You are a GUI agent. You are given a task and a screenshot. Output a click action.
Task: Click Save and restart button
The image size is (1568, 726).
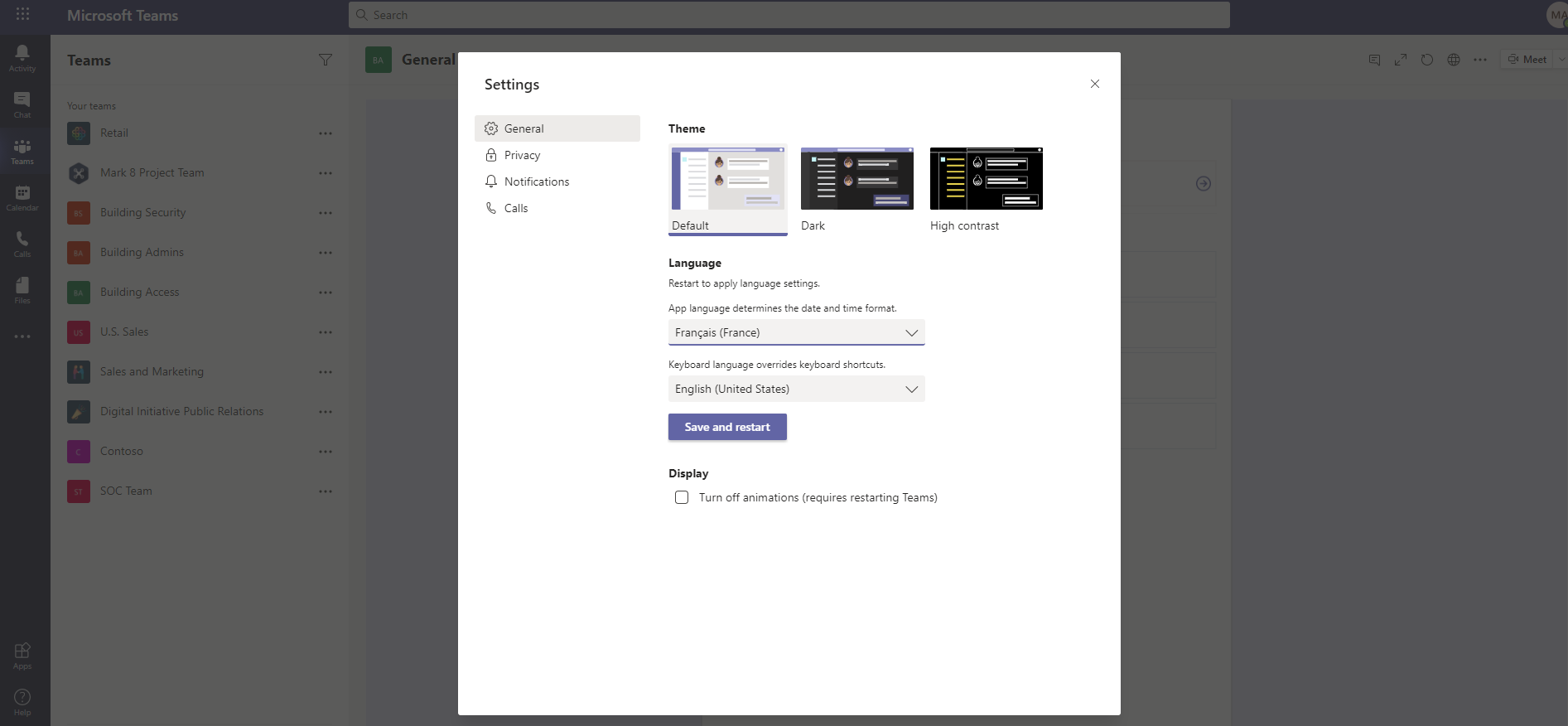click(x=727, y=427)
